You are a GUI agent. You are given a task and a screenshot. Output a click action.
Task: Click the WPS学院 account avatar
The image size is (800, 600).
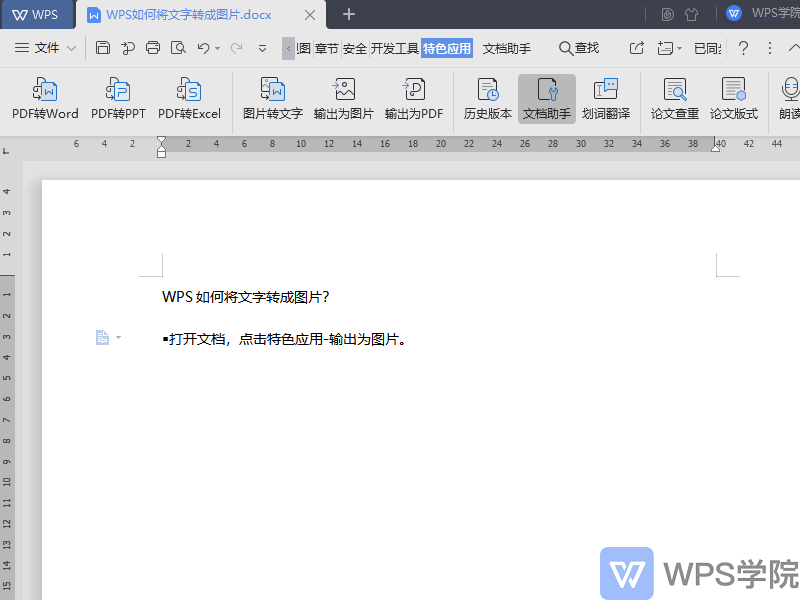pos(734,14)
